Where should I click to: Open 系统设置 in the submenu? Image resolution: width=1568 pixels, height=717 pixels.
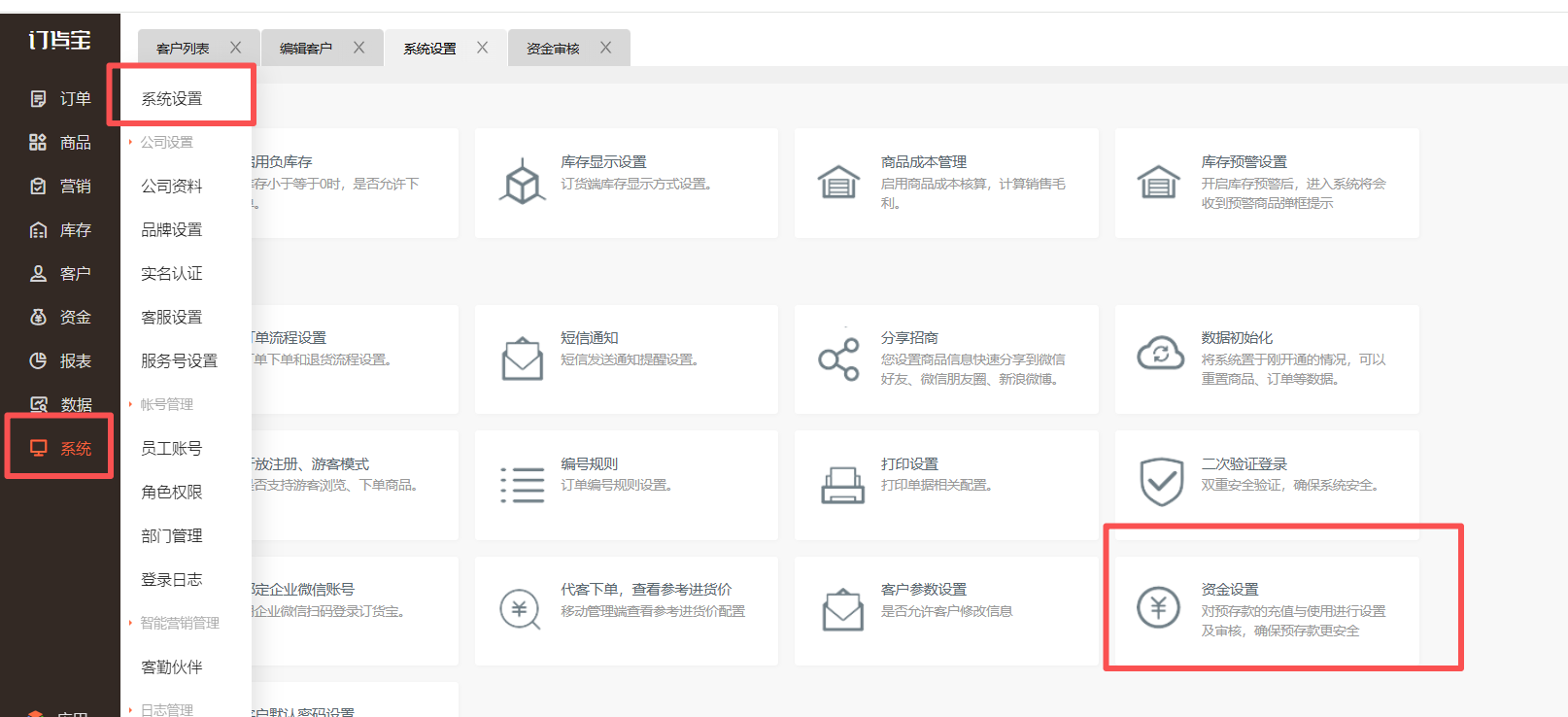click(x=172, y=99)
